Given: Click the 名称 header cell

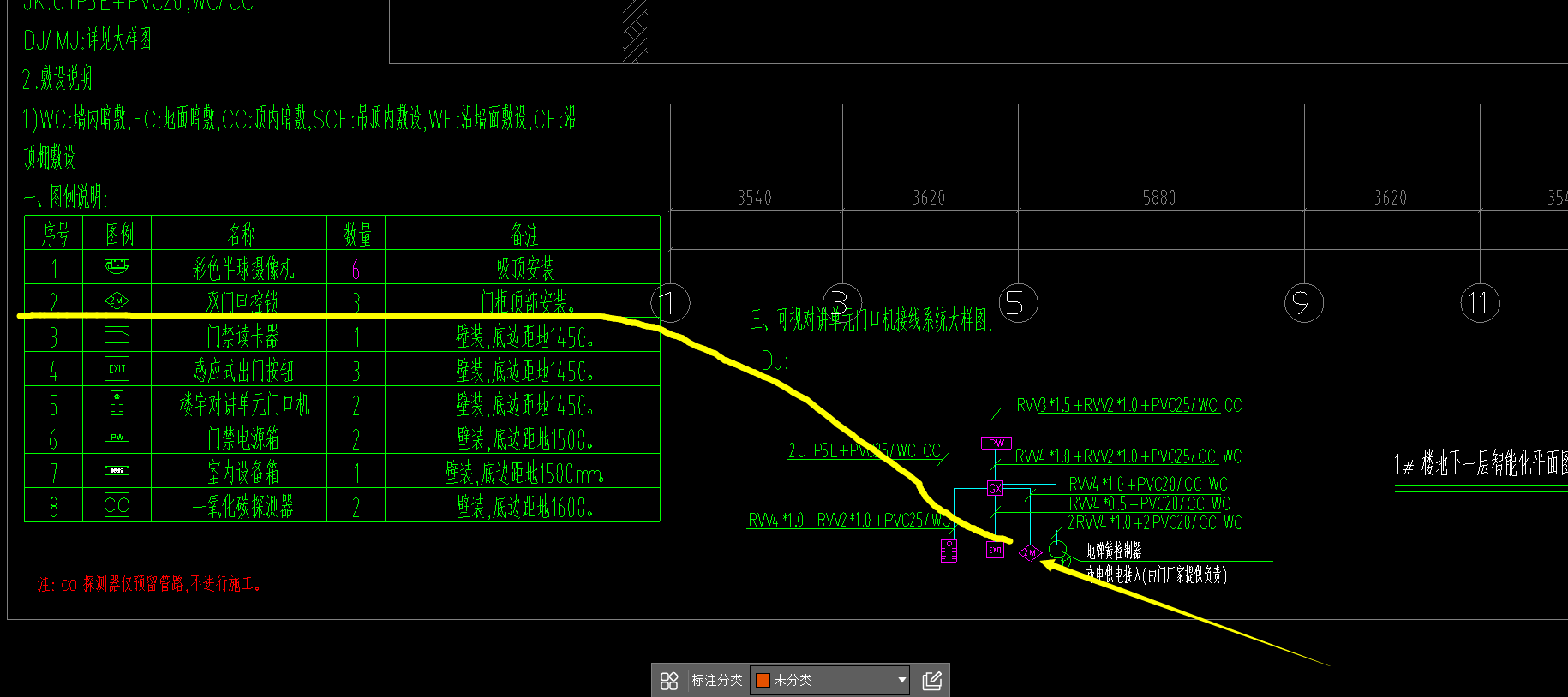Looking at the screenshot, I should [x=239, y=233].
